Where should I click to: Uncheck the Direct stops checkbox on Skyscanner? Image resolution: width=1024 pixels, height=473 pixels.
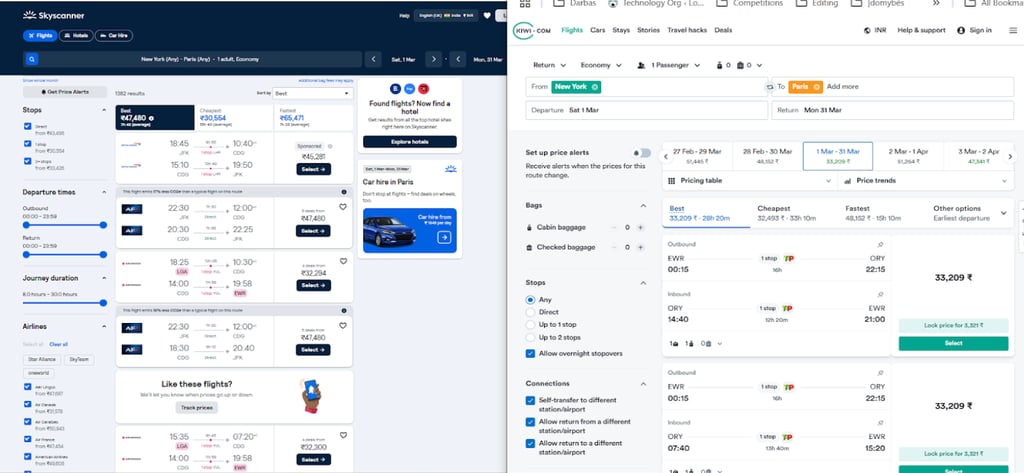point(27,127)
